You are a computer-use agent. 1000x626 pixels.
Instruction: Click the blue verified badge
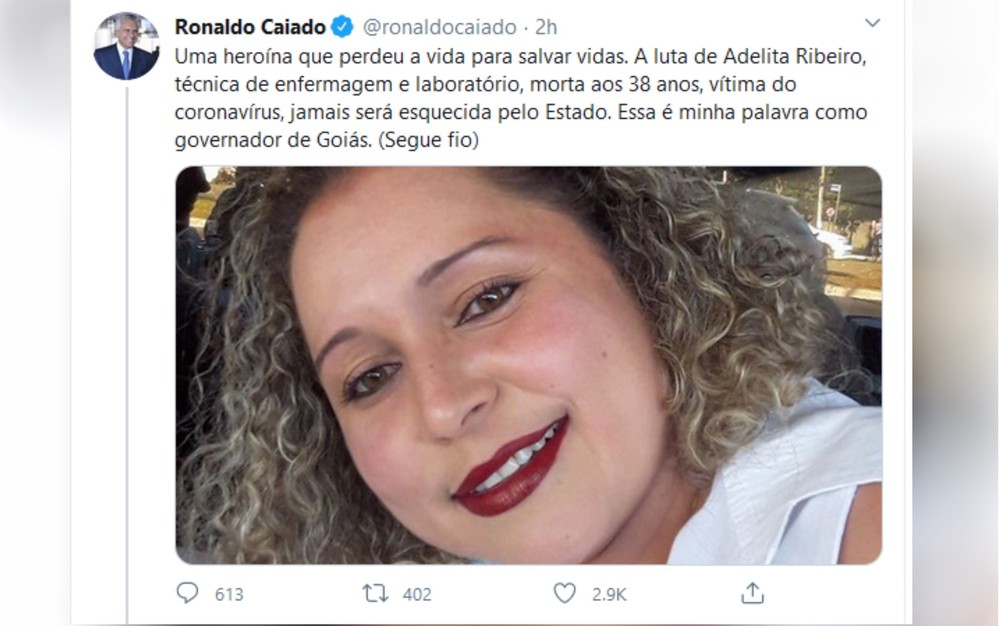coord(342,27)
